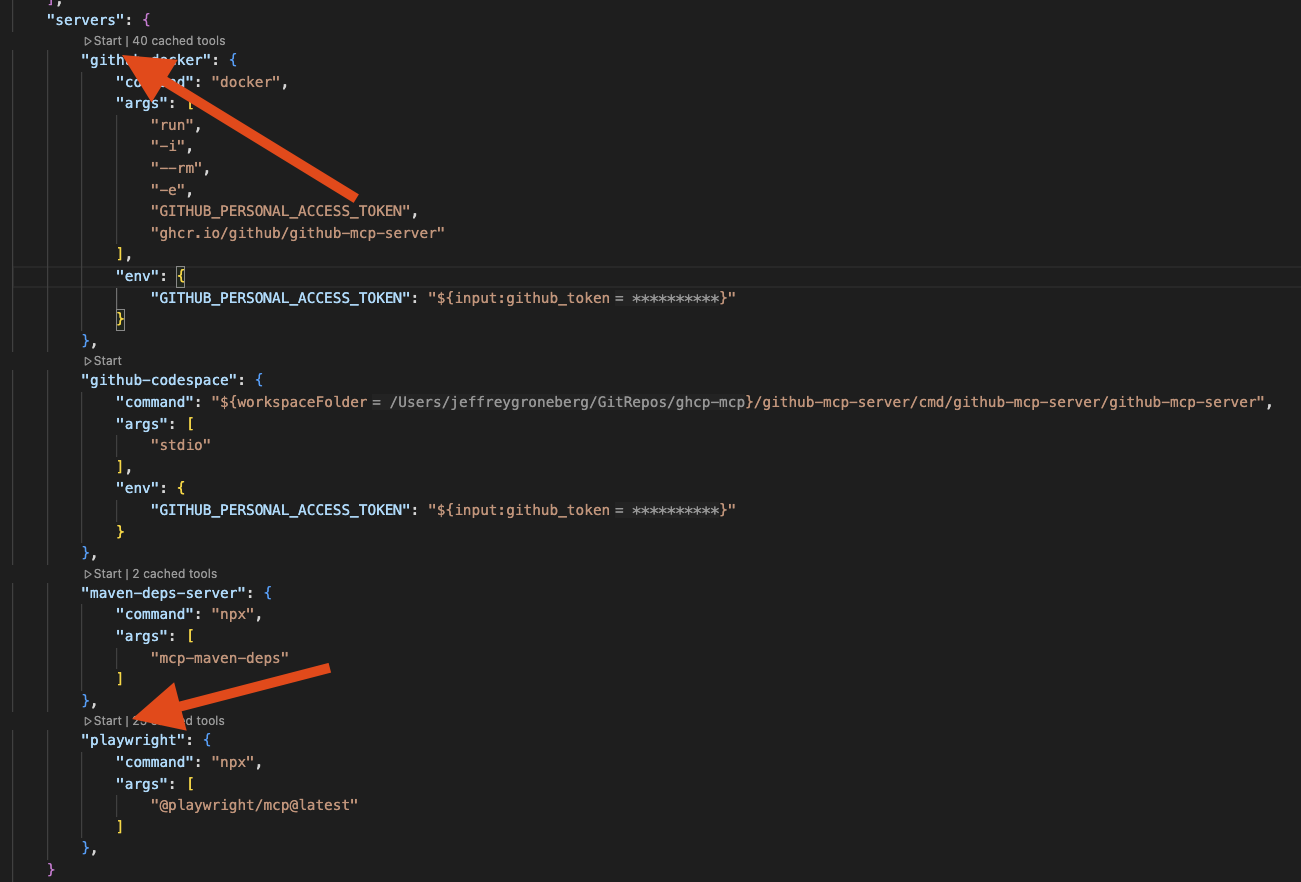Click the "@playwright/mcp@latest" argument
This screenshot has height=882, width=1301.
click(x=254, y=805)
